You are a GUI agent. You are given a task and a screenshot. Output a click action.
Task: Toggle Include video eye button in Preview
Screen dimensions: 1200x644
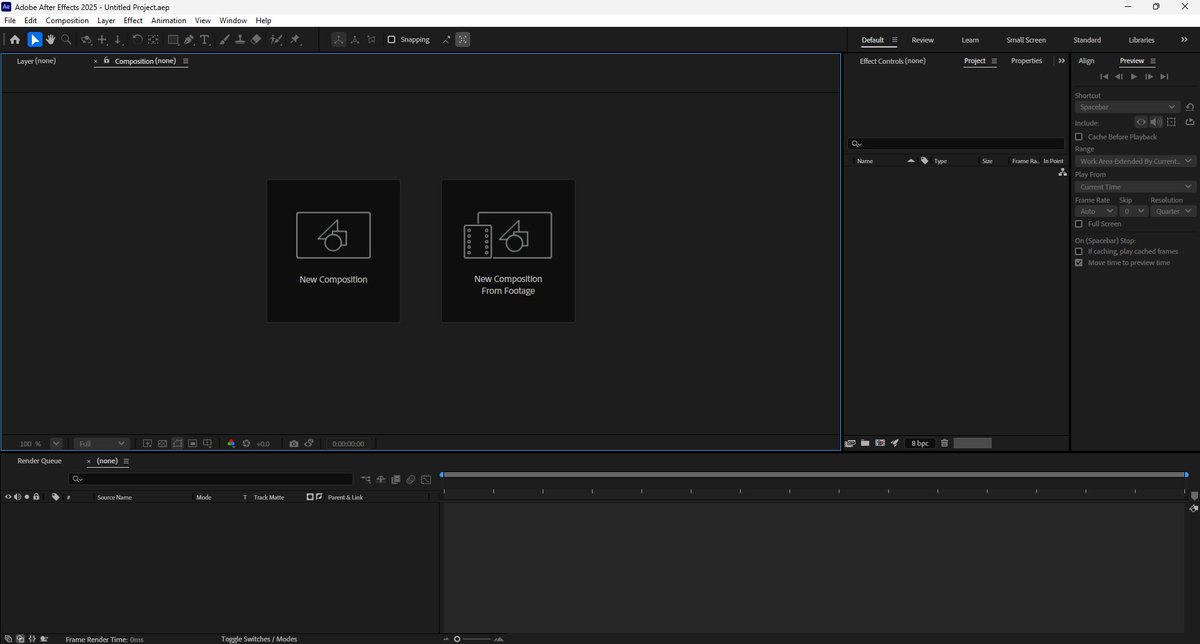pyautogui.click(x=1141, y=122)
